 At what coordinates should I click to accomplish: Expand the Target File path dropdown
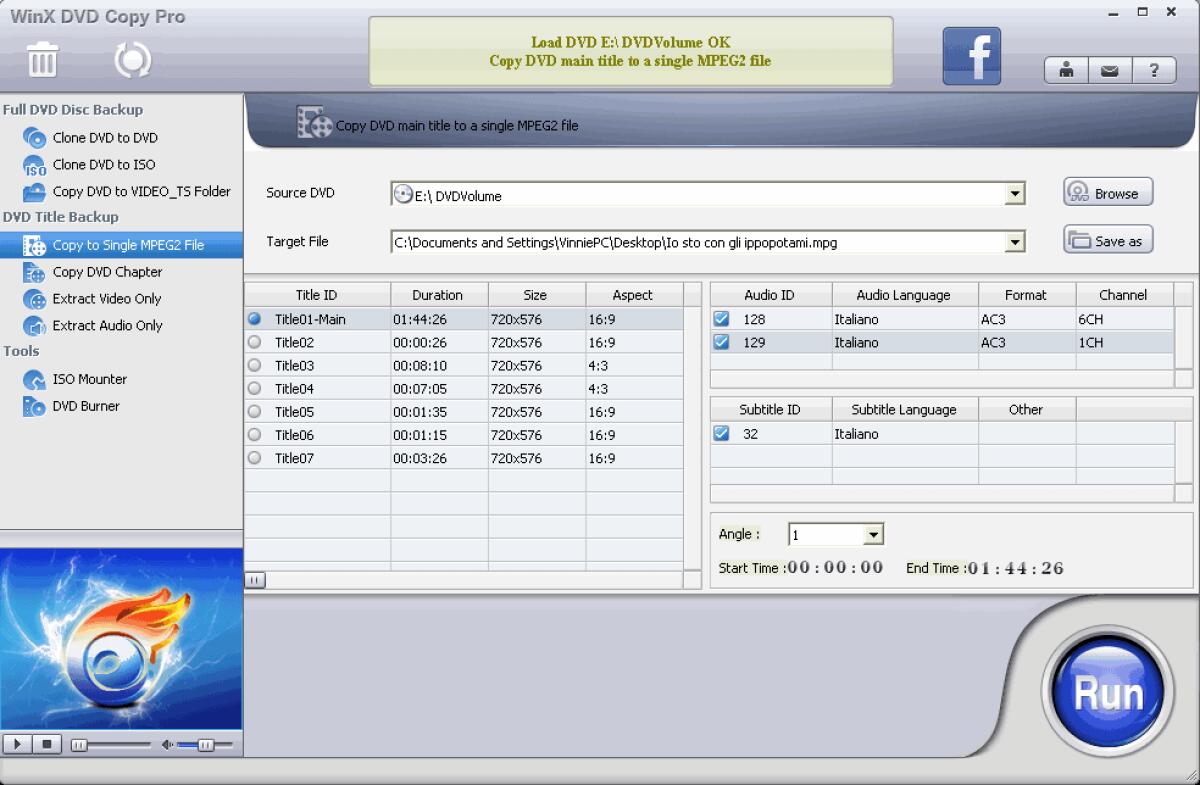click(x=1015, y=241)
